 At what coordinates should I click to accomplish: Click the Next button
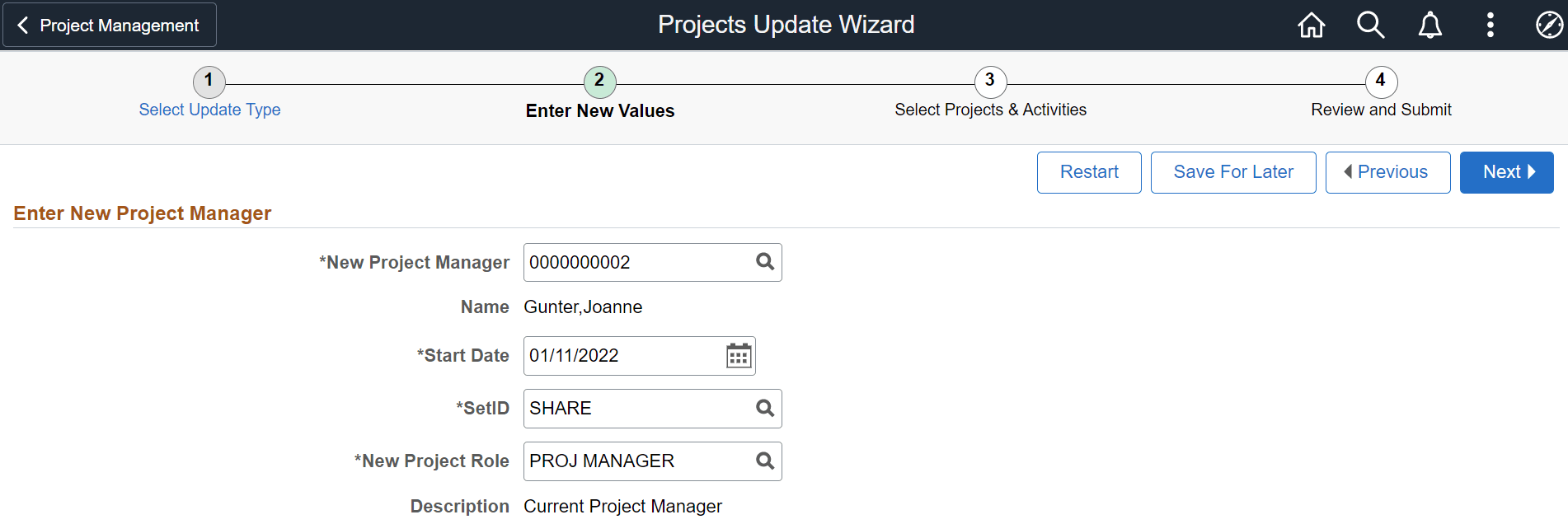pyautogui.click(x=1506, y=172)
